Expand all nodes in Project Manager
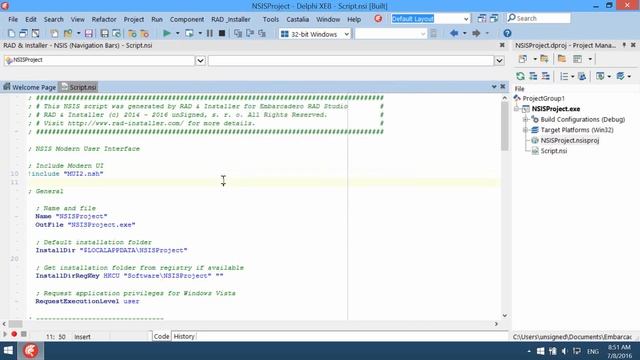 (533, 76)
